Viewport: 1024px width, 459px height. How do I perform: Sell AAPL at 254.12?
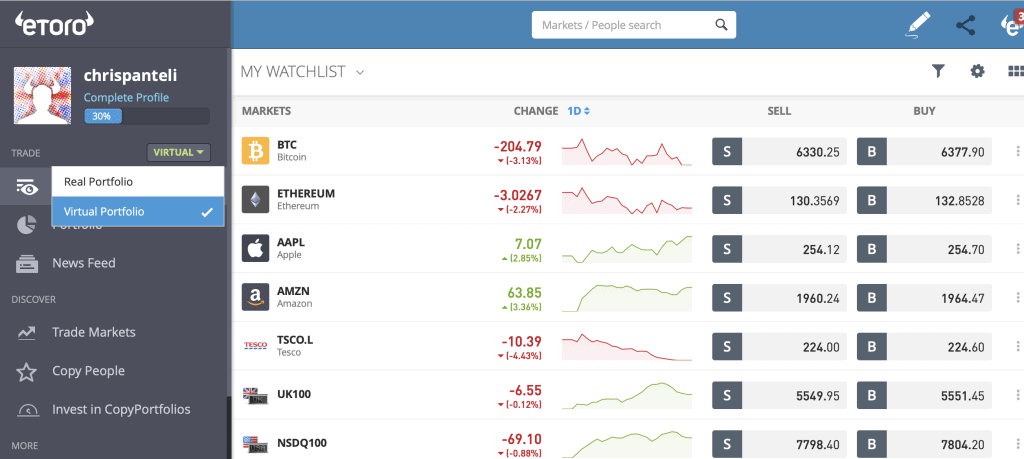(x=779, y=249)
